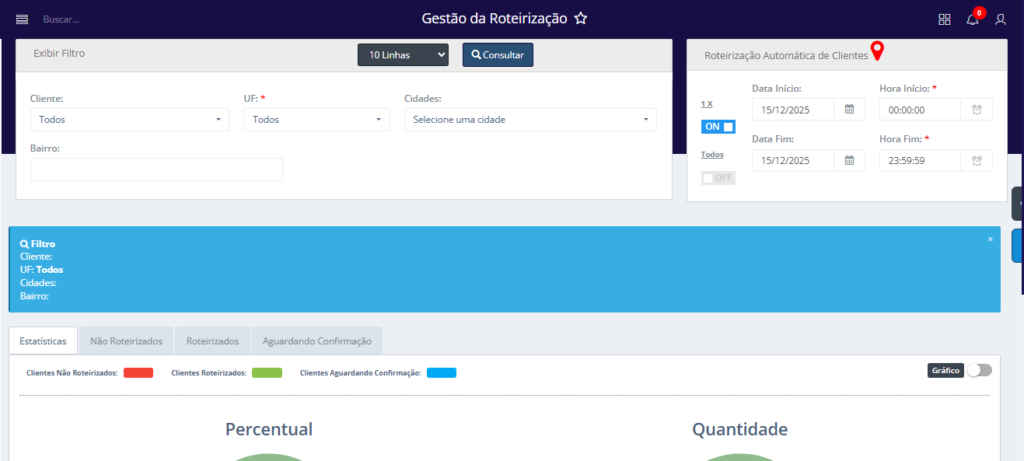
Task: Switch to Aguardando Confirmação tab
Action: click(317, 341)
